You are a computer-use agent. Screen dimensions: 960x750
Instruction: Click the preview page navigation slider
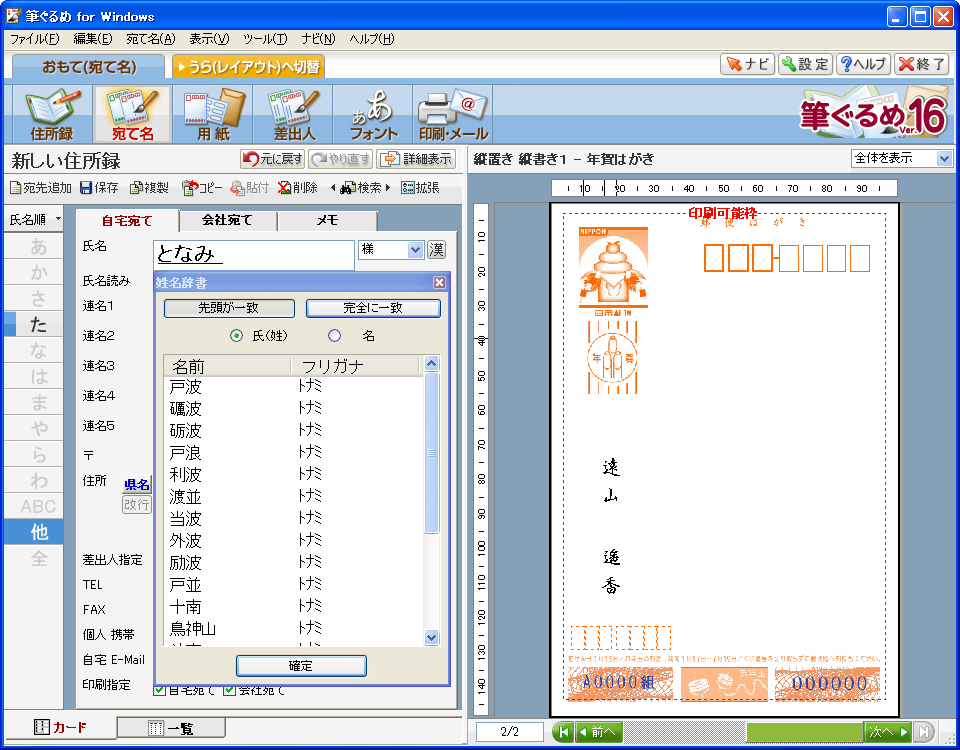(804, 732)
